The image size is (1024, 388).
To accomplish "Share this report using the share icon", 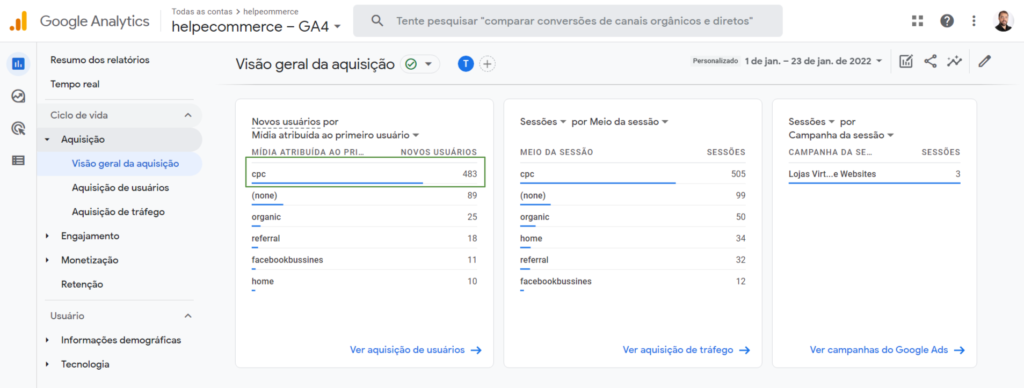I will 930,61.
